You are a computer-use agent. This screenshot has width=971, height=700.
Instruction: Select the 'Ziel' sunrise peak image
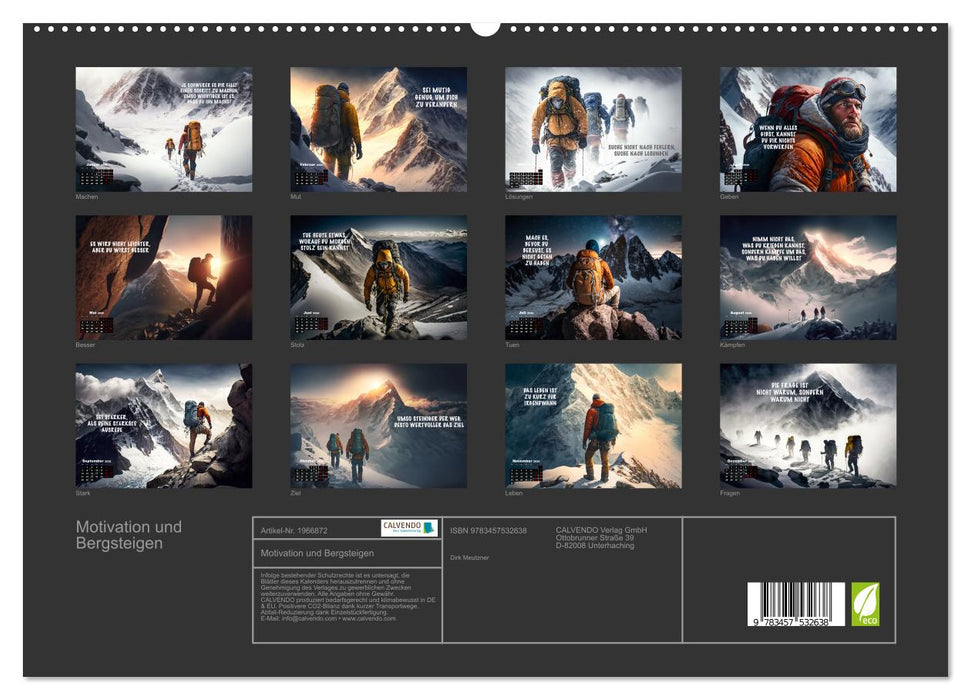click(378, 425)
